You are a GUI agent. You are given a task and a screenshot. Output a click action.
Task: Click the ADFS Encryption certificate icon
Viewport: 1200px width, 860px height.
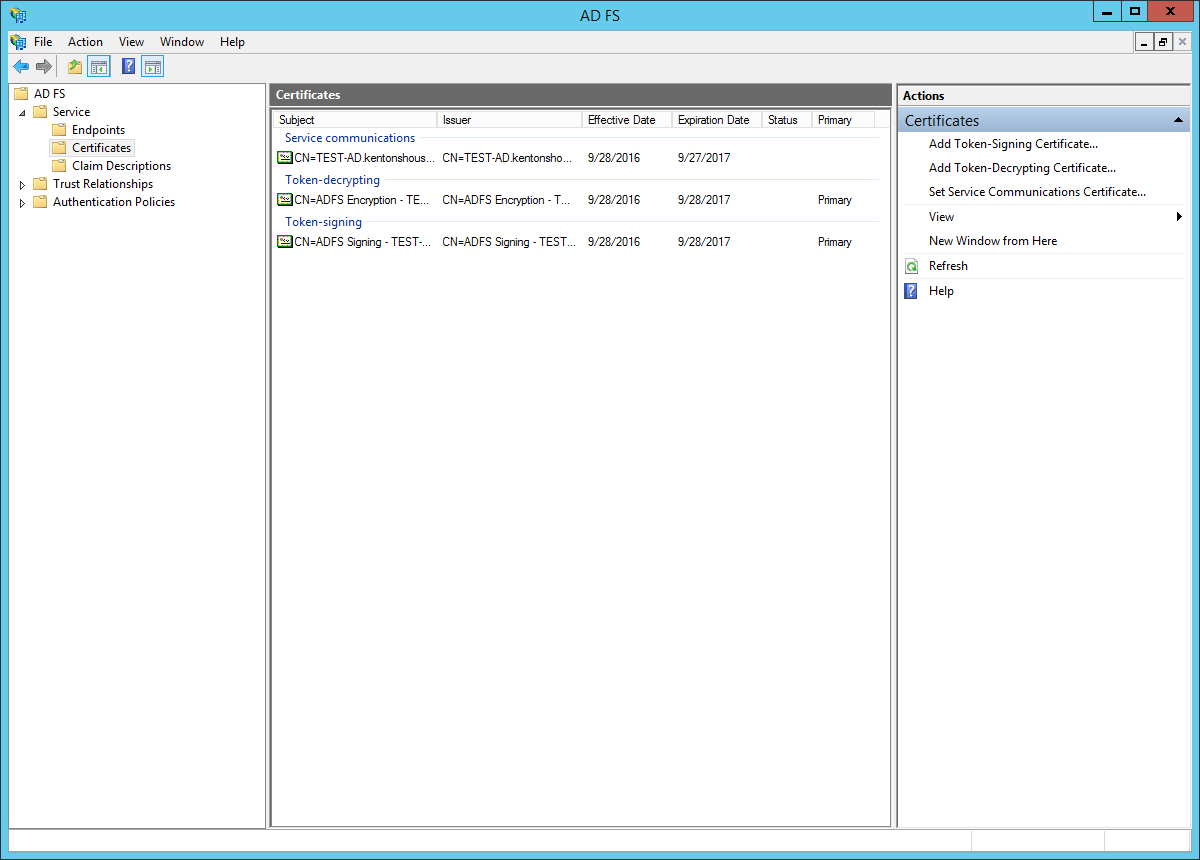click(285, 200)
